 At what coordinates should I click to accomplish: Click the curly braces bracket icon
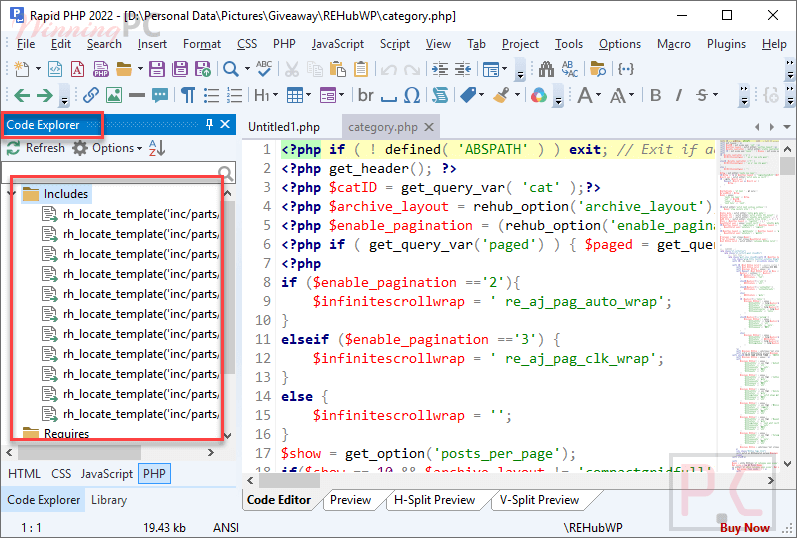[x=626, y=69]
